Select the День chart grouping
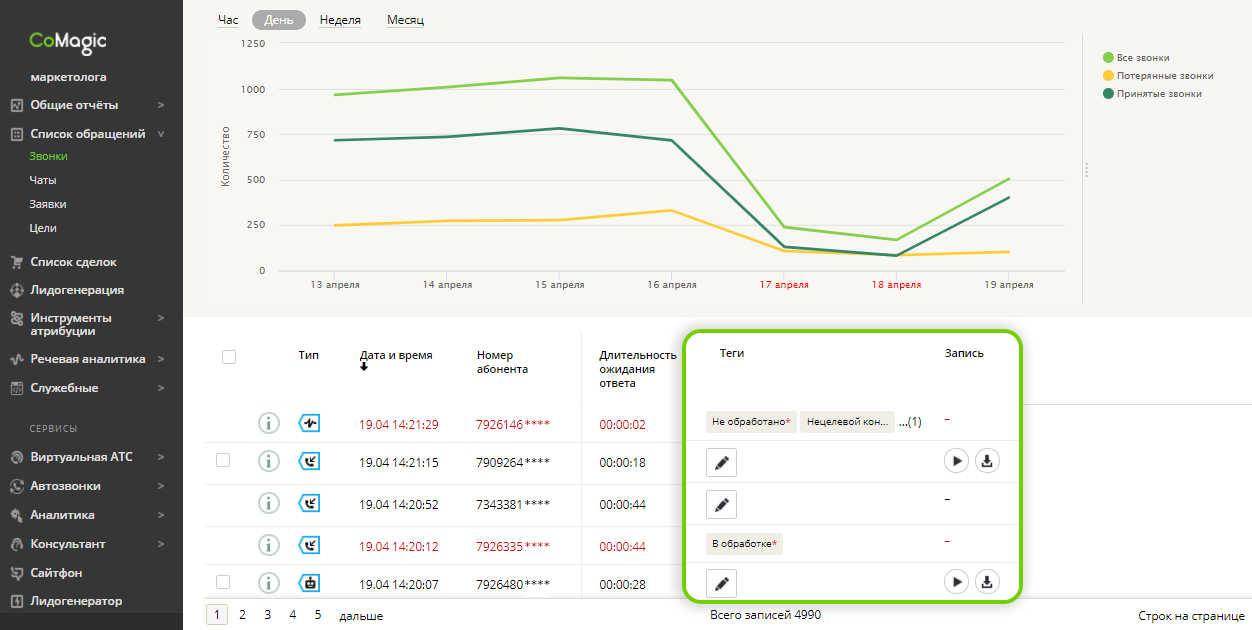Screen dimensions: 1252x630 tap(279, 20)
